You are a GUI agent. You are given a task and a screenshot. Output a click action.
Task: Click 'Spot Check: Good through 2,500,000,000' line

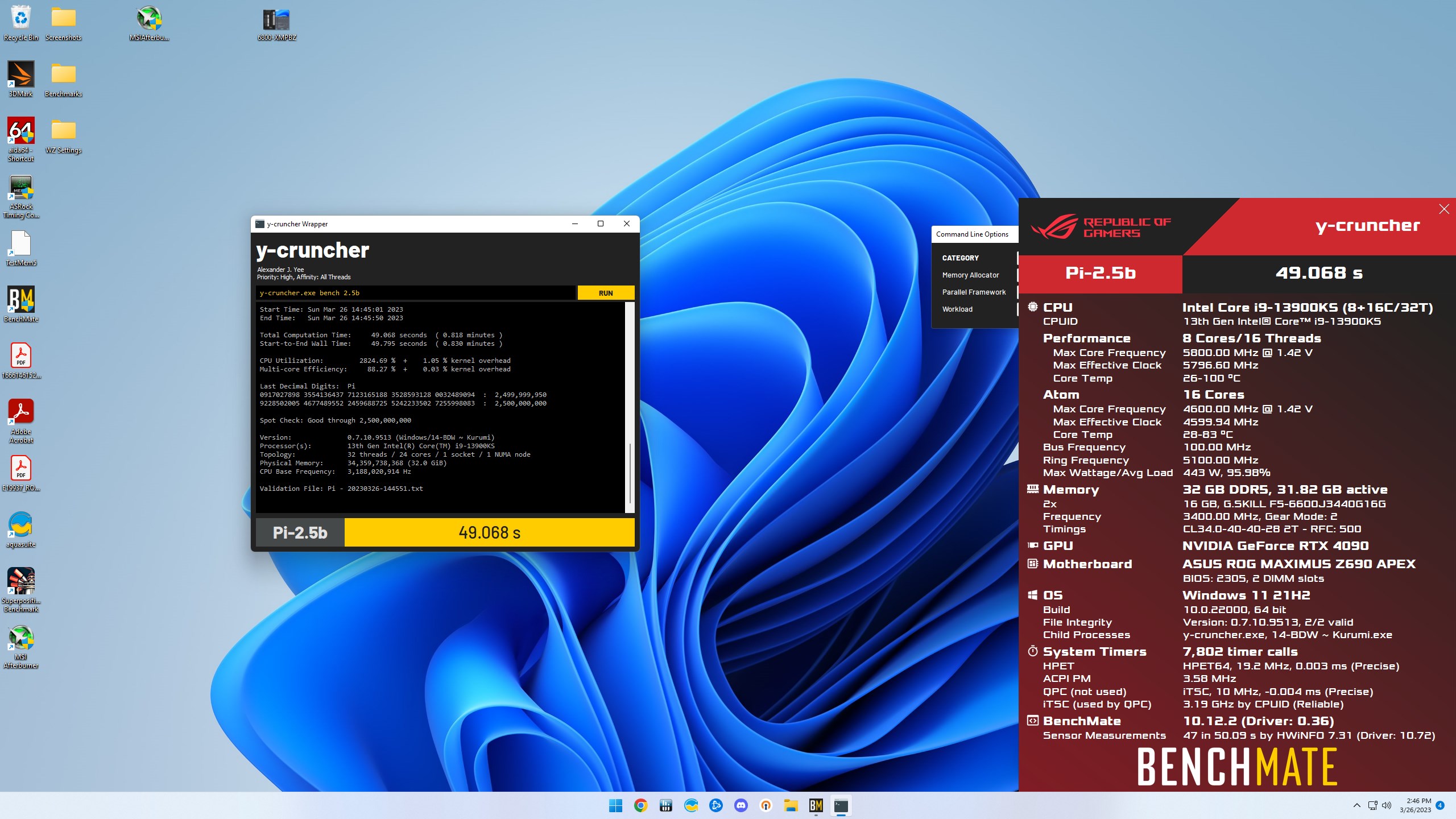point(335,420)
